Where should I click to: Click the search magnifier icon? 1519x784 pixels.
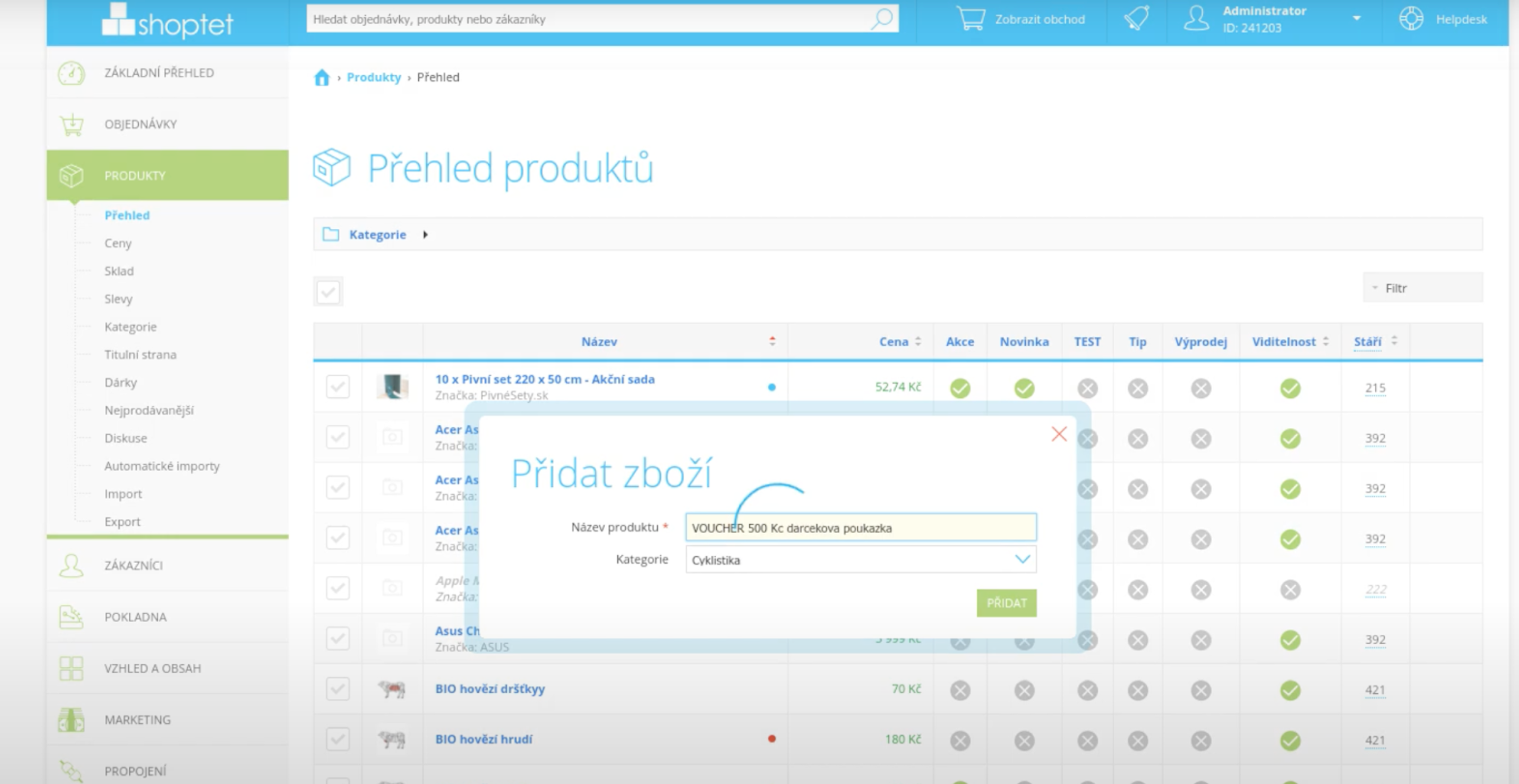[x=882, y=19]
